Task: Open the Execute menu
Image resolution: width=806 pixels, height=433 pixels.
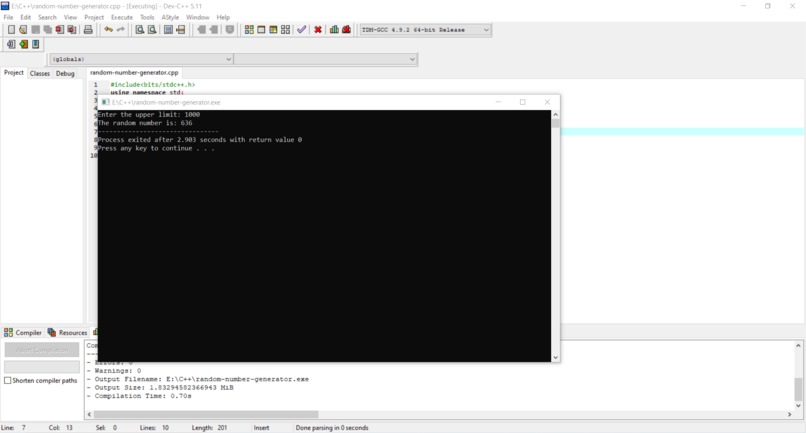Action: (122, 17)
